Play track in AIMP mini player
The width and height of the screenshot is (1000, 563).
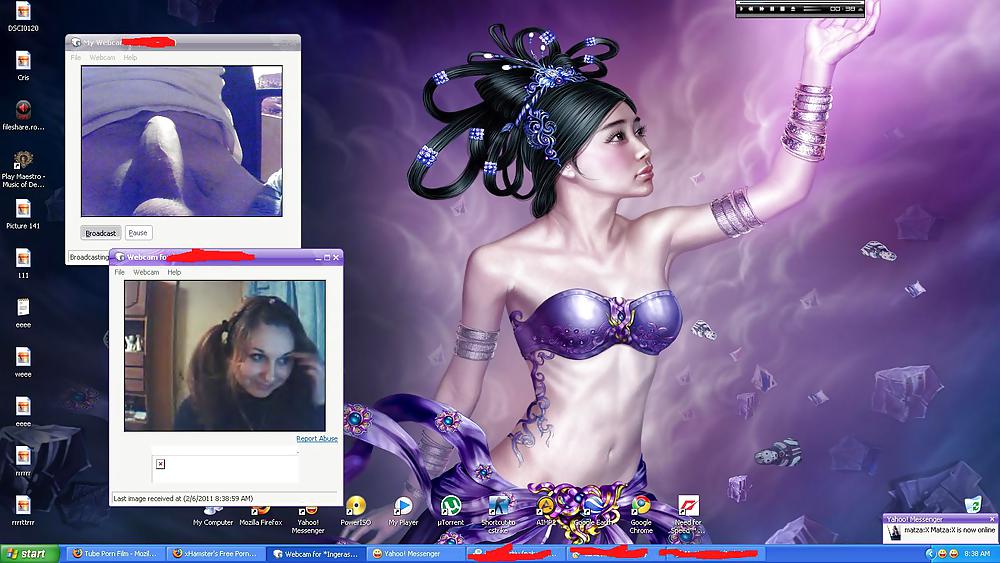(741, 9)
